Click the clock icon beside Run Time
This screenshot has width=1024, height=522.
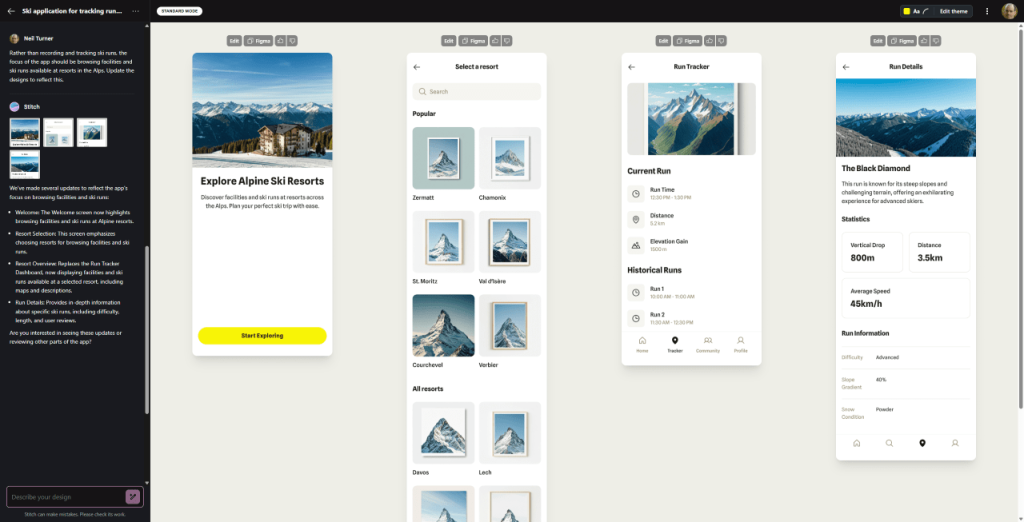[x=636, y=193]
